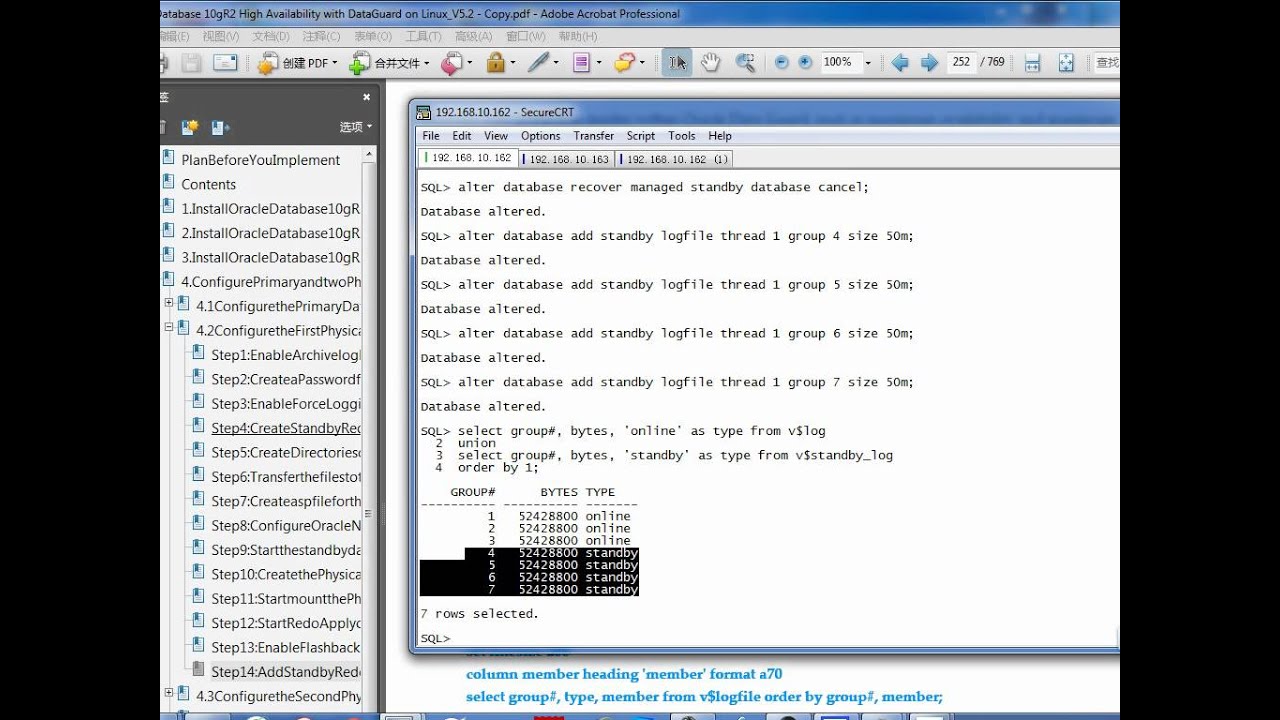1280x720 pixels.
Task: Open the 文档(D) menu in Acrobat
Action: tap(271, 36)
